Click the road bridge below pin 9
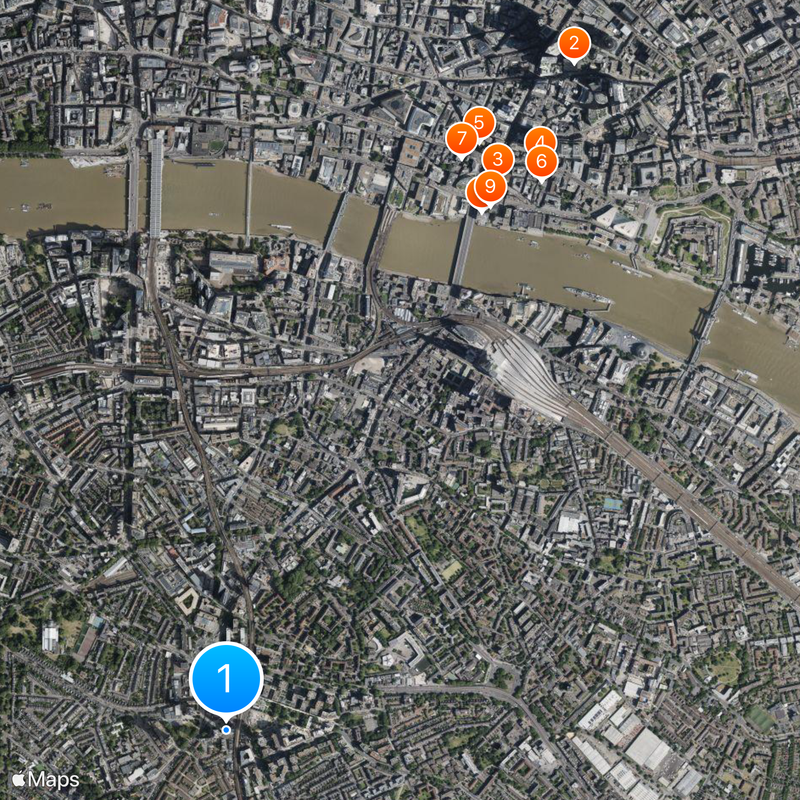This screenshot has width=800, height=800. 462,249
